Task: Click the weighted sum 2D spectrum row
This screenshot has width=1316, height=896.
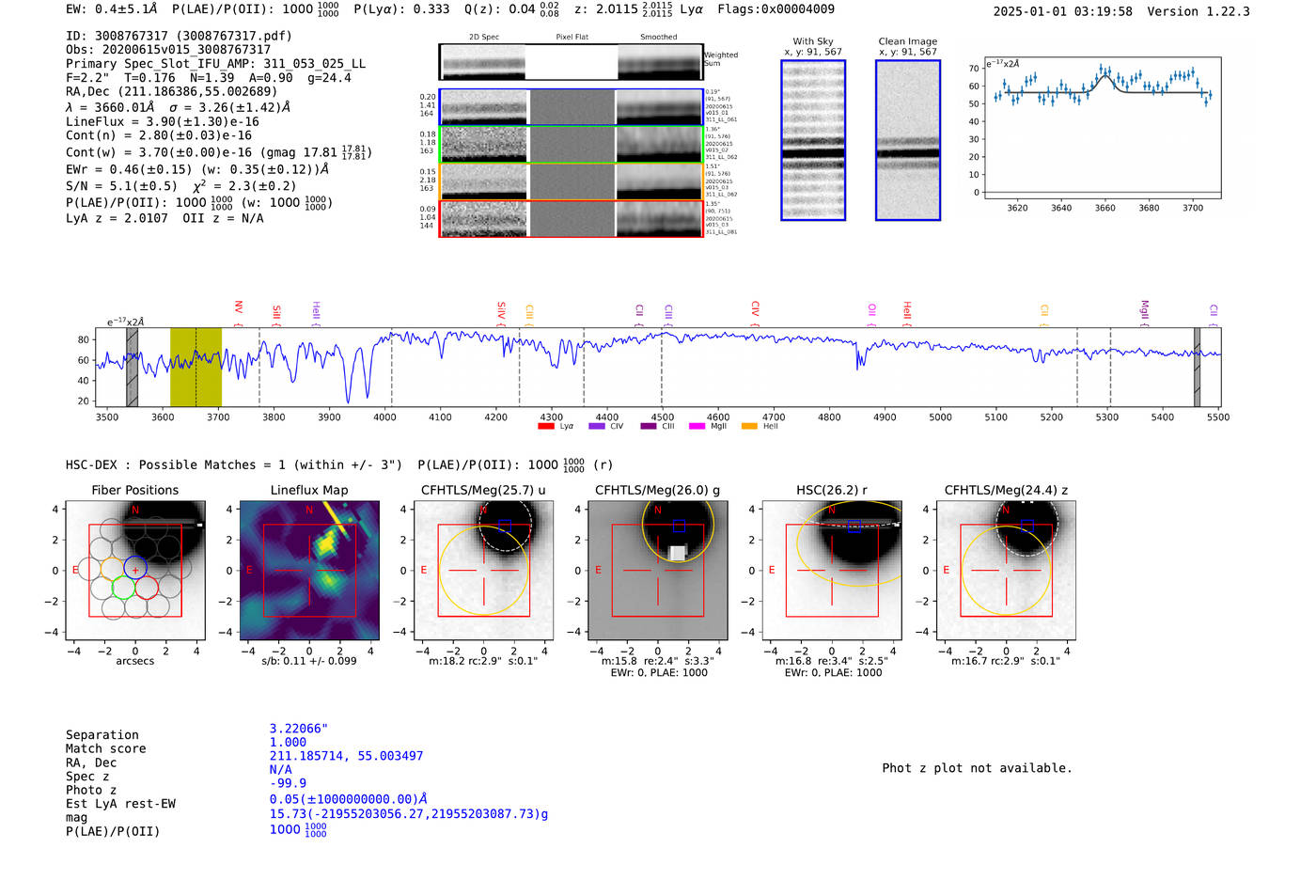Action: (x=572, y=62)
